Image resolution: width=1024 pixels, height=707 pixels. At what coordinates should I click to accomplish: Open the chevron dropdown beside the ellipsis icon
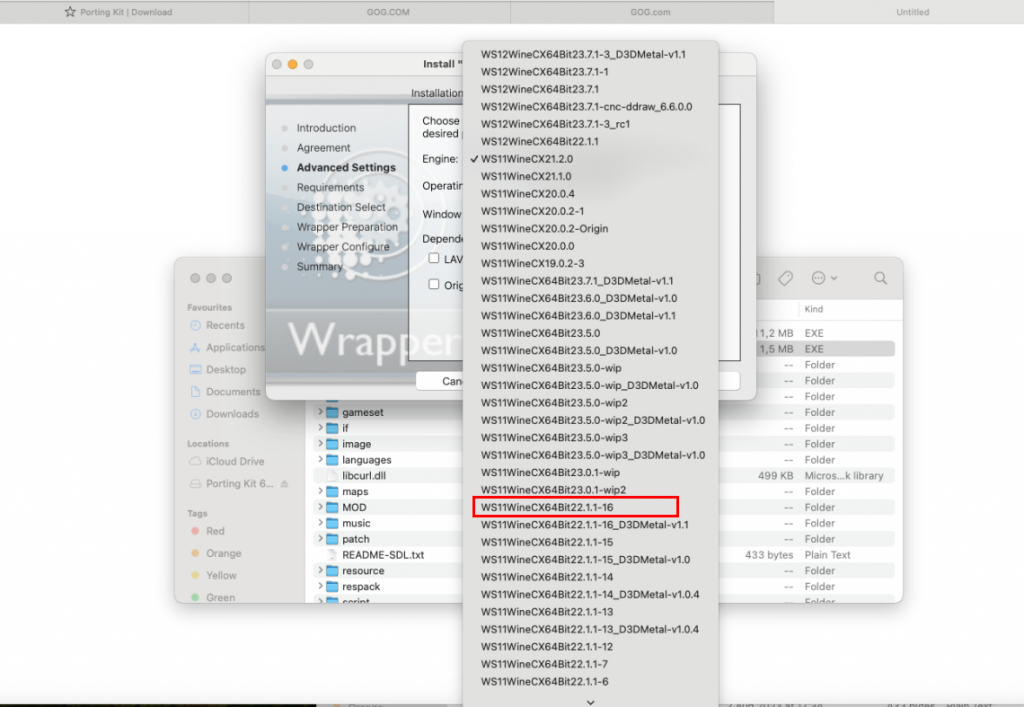point(835,278)
